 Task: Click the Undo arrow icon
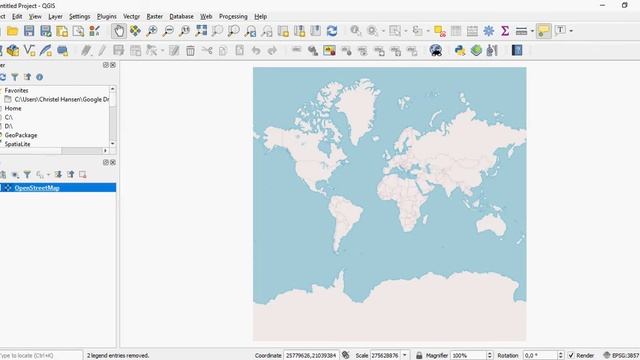click(256, 51)
